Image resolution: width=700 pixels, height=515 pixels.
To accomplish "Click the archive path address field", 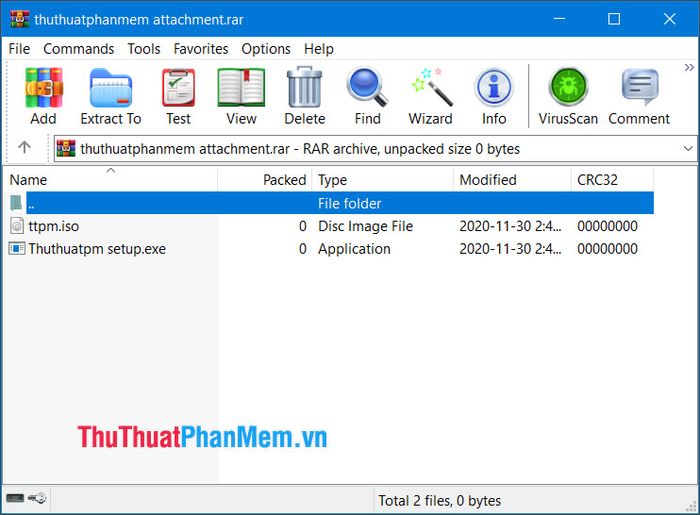I will coord(375,149).
